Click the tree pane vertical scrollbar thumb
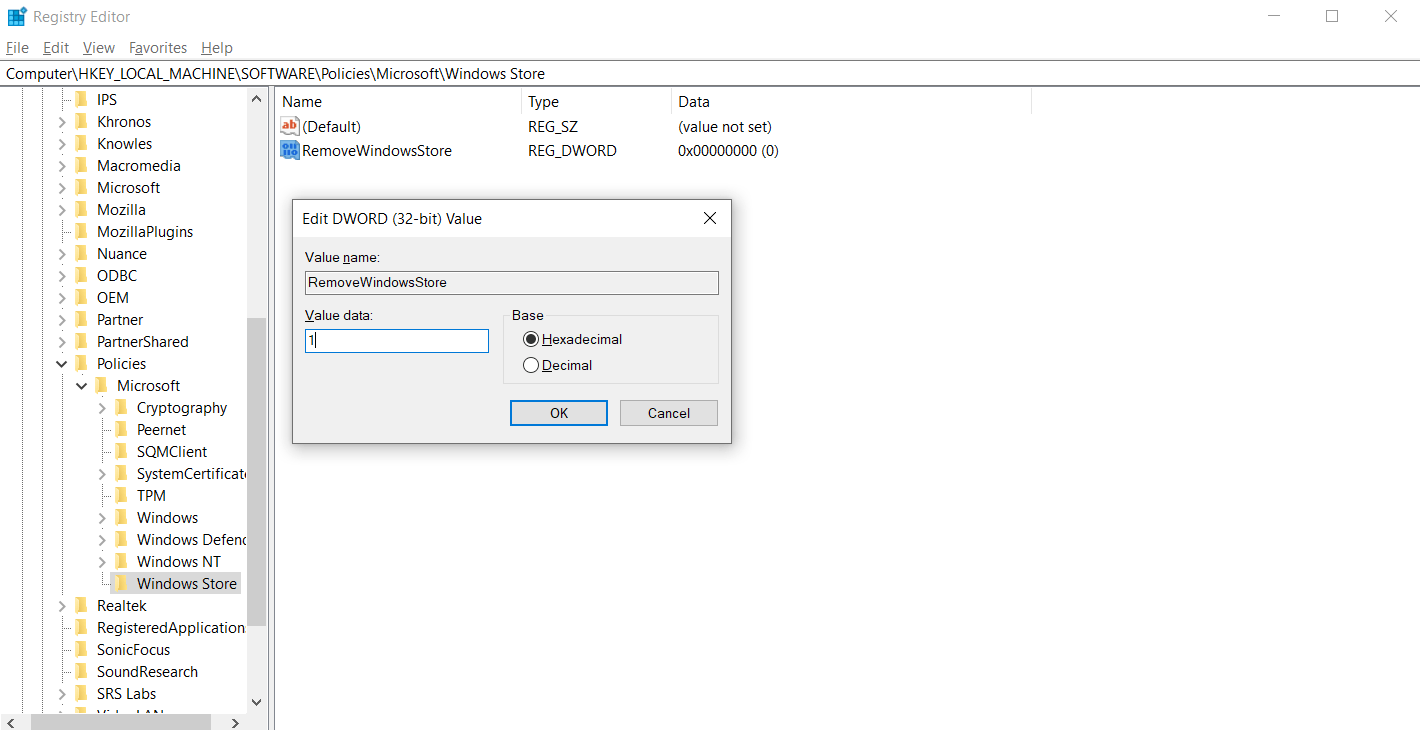The image size is (1420, 730). pyautogui.click(x=256, y=470)
